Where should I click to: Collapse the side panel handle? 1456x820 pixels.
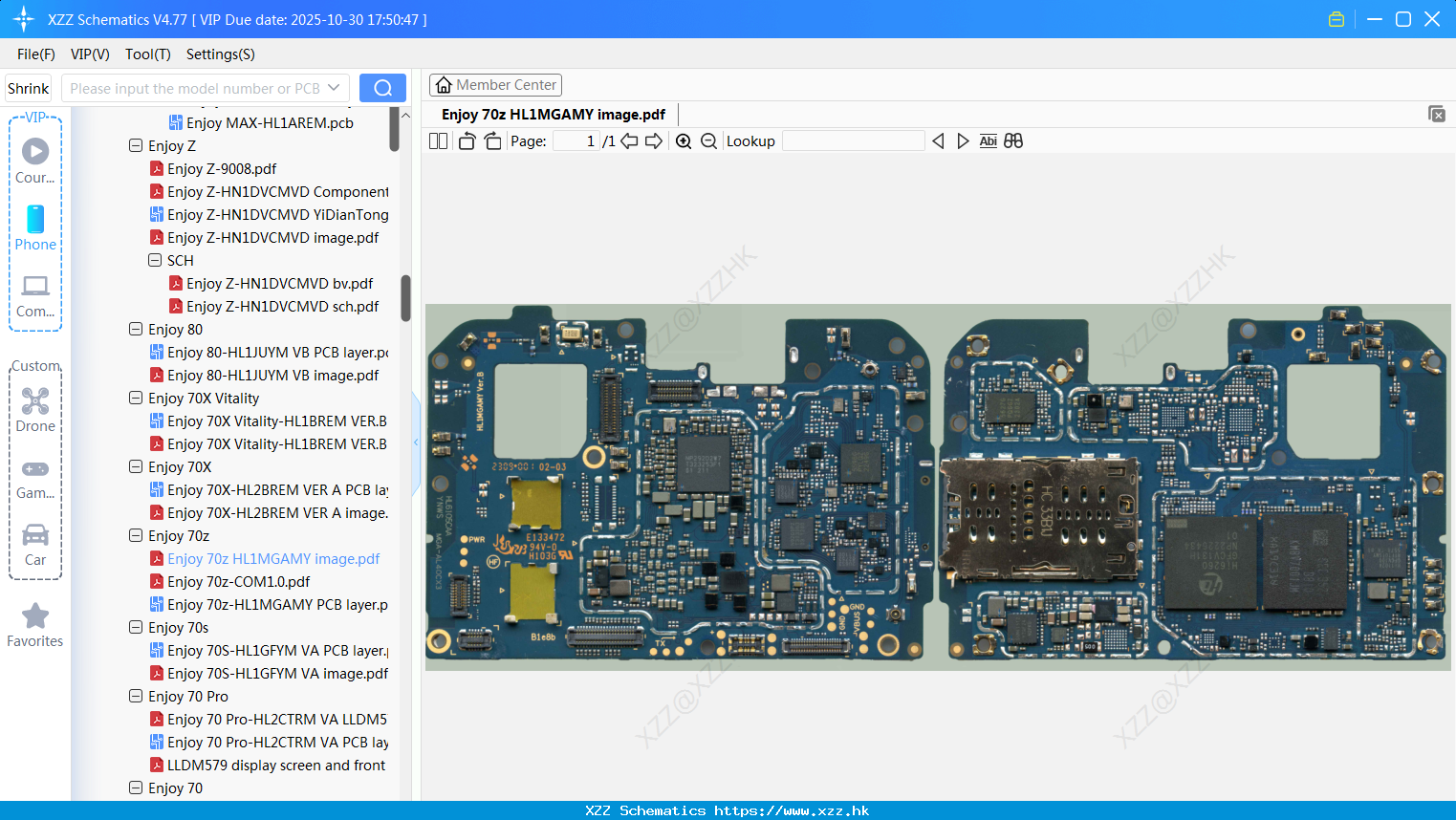click(416, 442)
